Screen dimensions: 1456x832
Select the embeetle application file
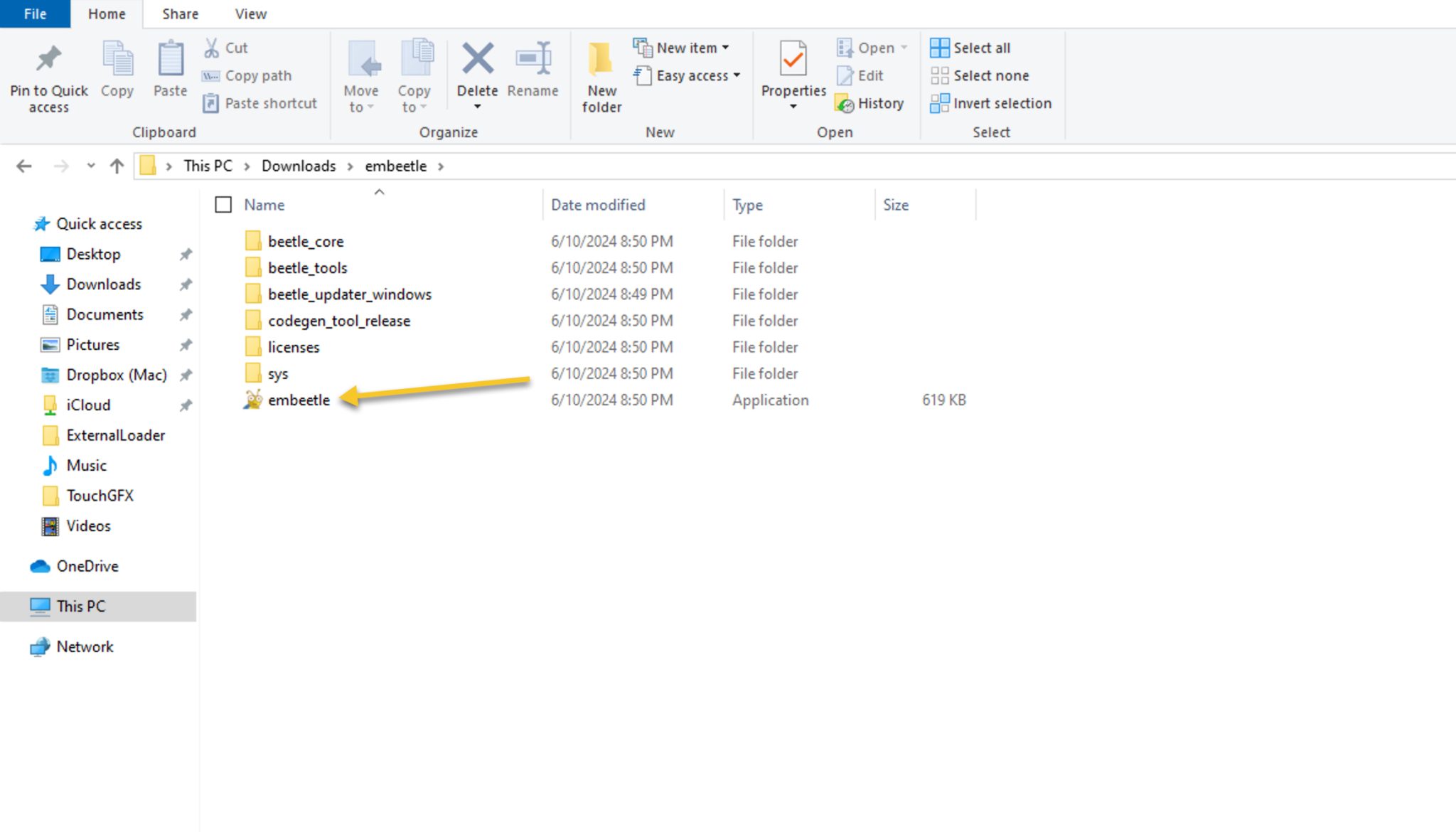coord(299,400)
